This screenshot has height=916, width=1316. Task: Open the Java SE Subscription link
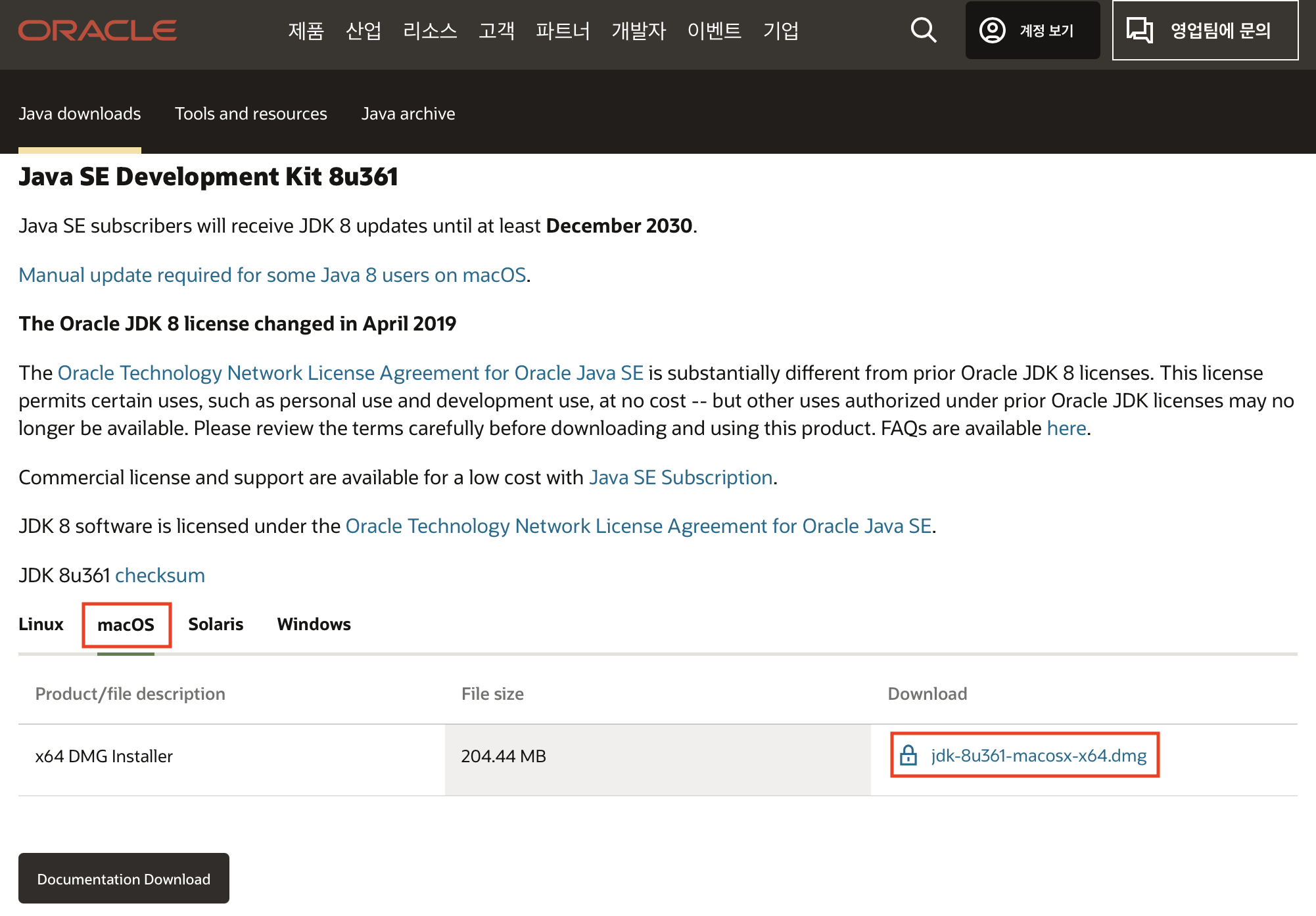click(x=680, y=478)
